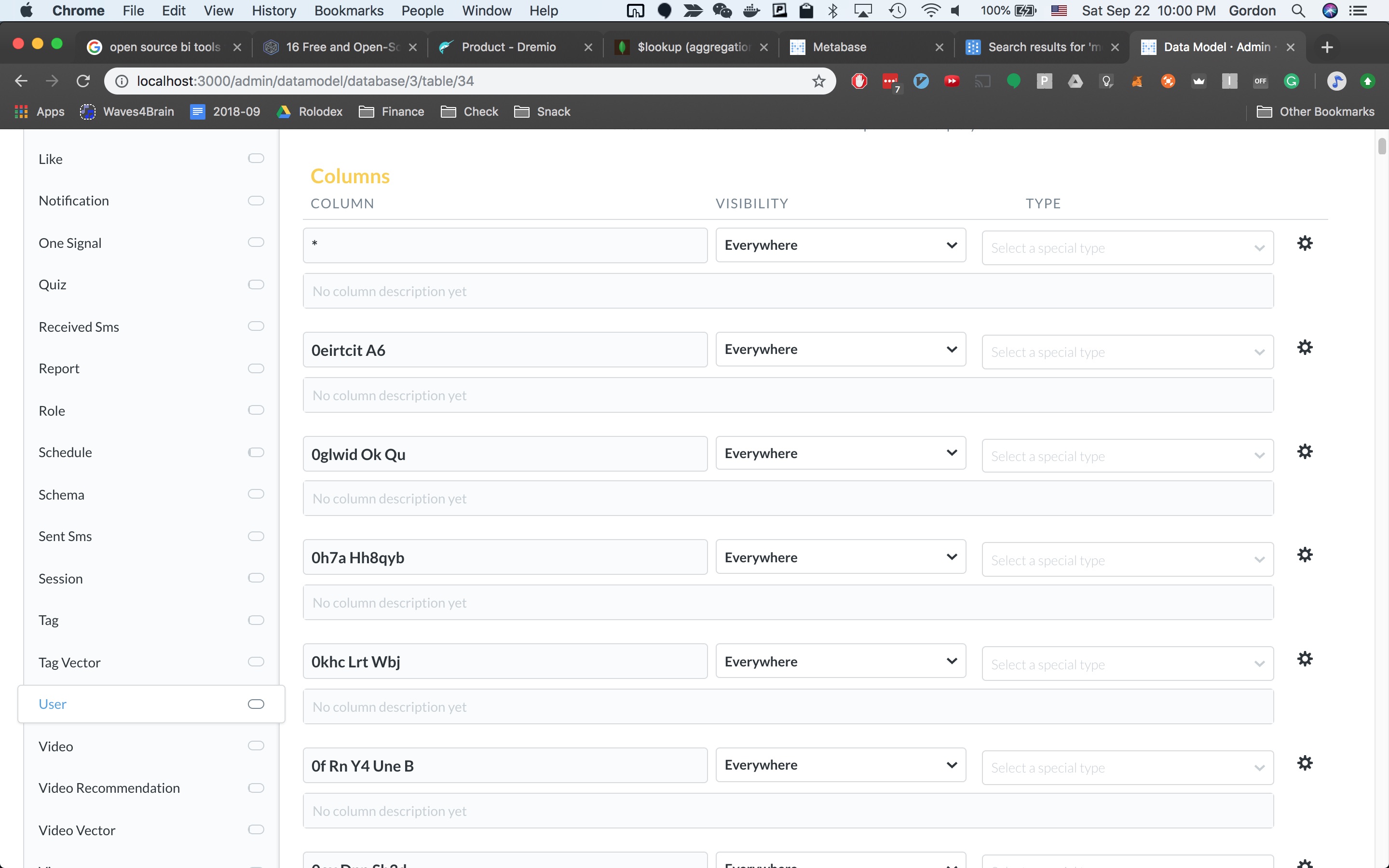Open the visibility dropdown for Oglwid Ok Qu
The width and height of the screenshot is (1389, 868).
click(840, 453)
